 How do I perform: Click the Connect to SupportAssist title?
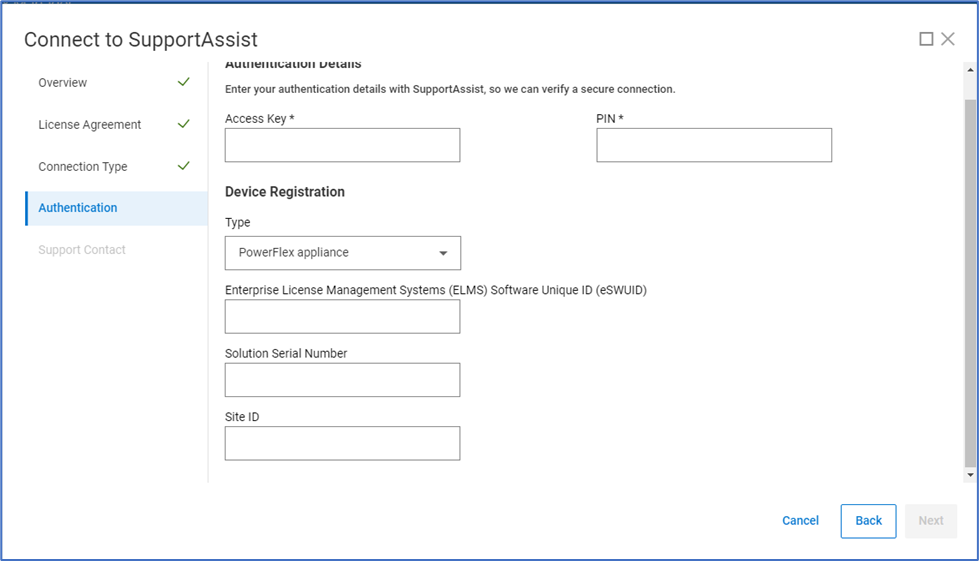pos(140,39)
